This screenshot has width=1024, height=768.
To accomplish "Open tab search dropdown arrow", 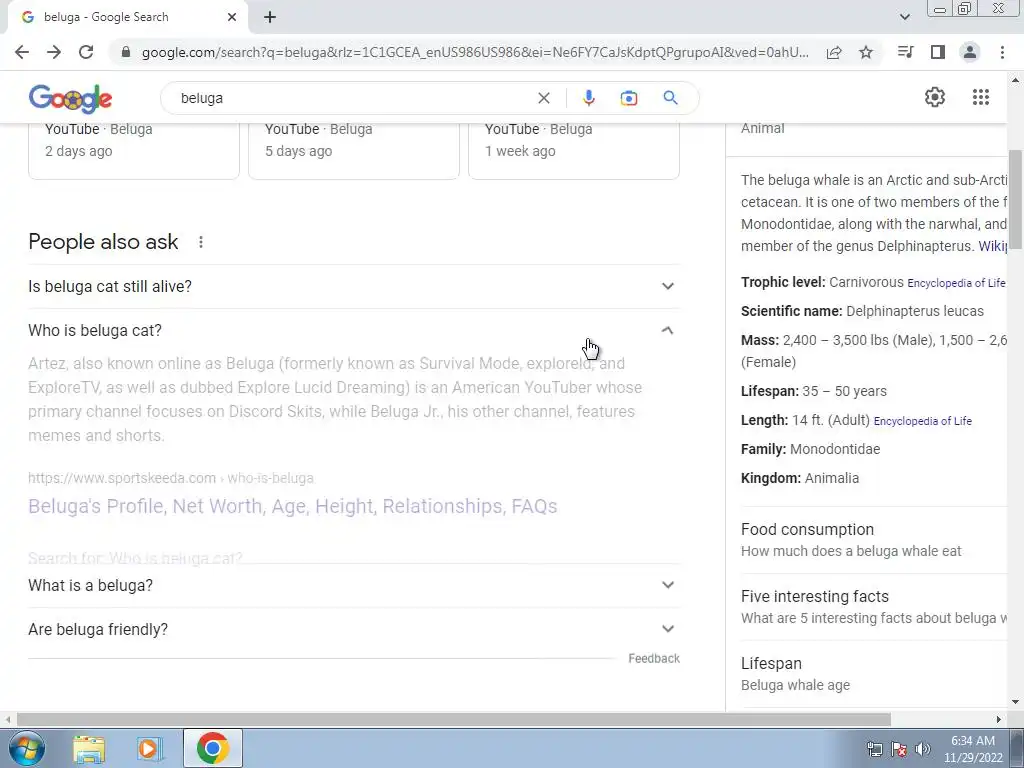I will [x=904, y=17].
